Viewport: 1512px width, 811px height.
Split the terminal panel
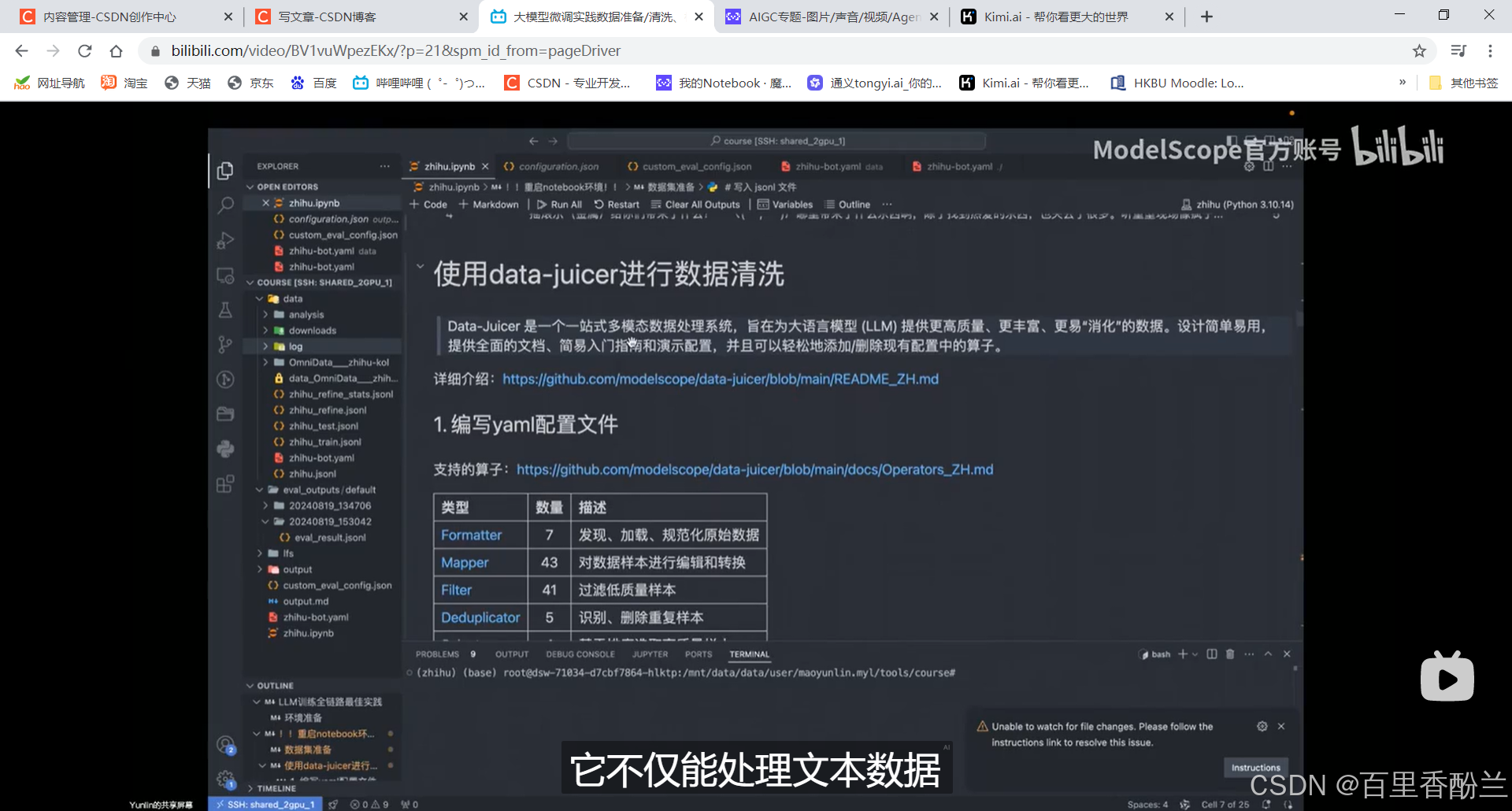(1212, 654)
